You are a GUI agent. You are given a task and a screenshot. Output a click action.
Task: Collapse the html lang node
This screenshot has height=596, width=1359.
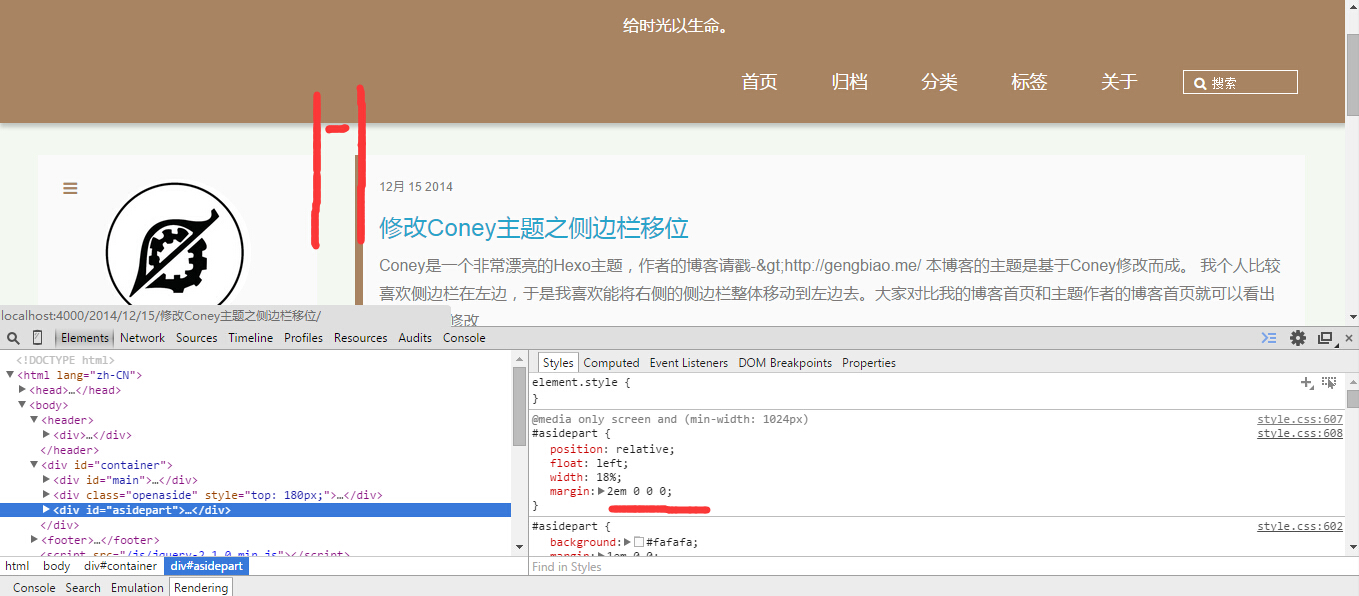tap(10, 375)
